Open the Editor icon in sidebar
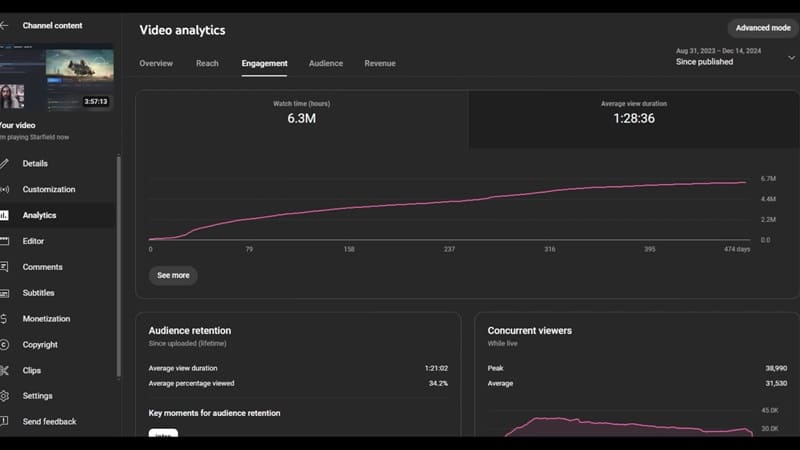The height and width of the screenshot is (450, 800). click(x=4, y=241)
